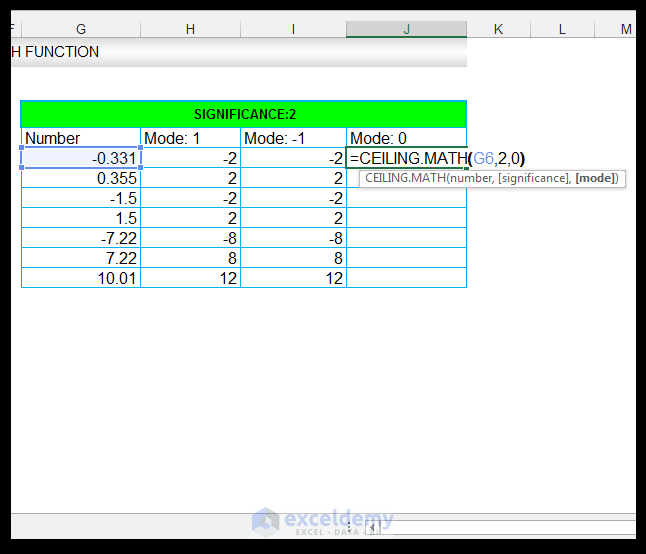Click Number cell containing -1.5
This screenshot has width=646, height=554.
point(81,198)
